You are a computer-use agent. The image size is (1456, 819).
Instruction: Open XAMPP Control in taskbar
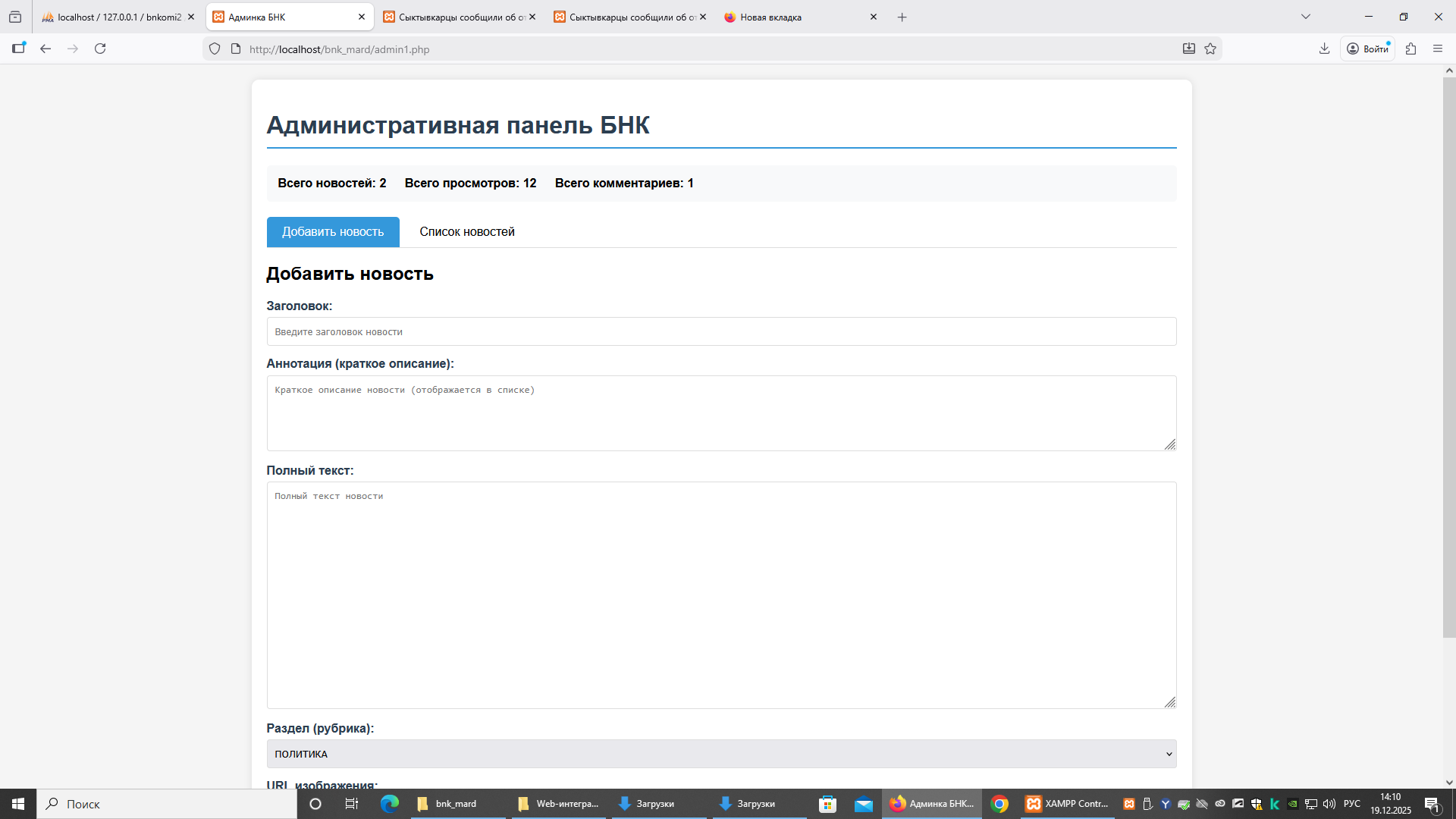coord(1068,804)
